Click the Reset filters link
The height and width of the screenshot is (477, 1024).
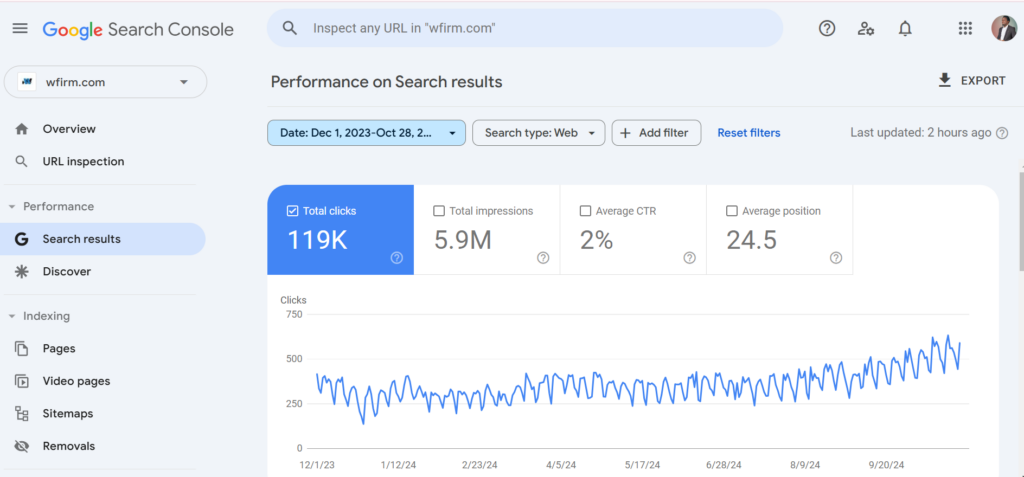pyautogui.click(x=749, y=133)
